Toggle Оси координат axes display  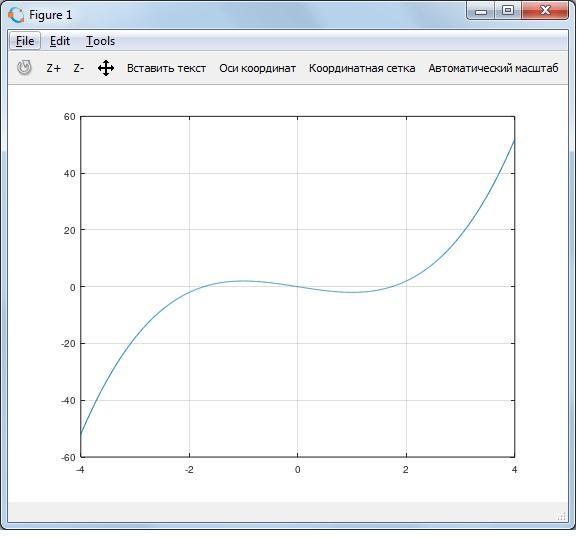258,69
